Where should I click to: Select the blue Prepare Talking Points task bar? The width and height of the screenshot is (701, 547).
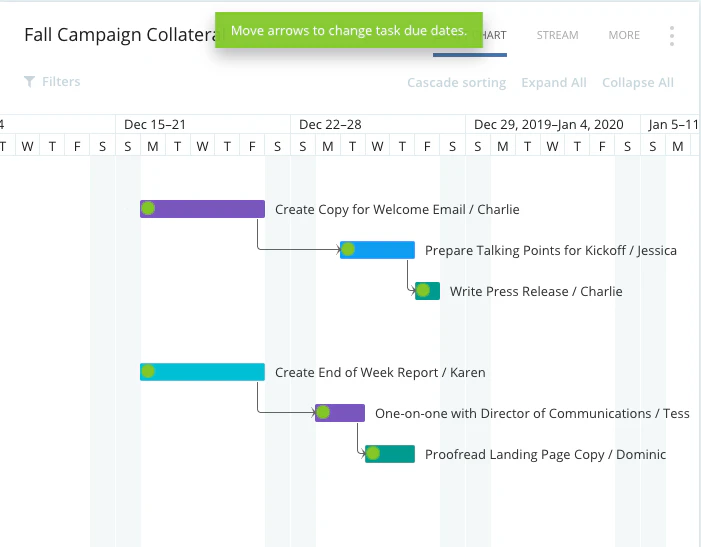(377, 250)
